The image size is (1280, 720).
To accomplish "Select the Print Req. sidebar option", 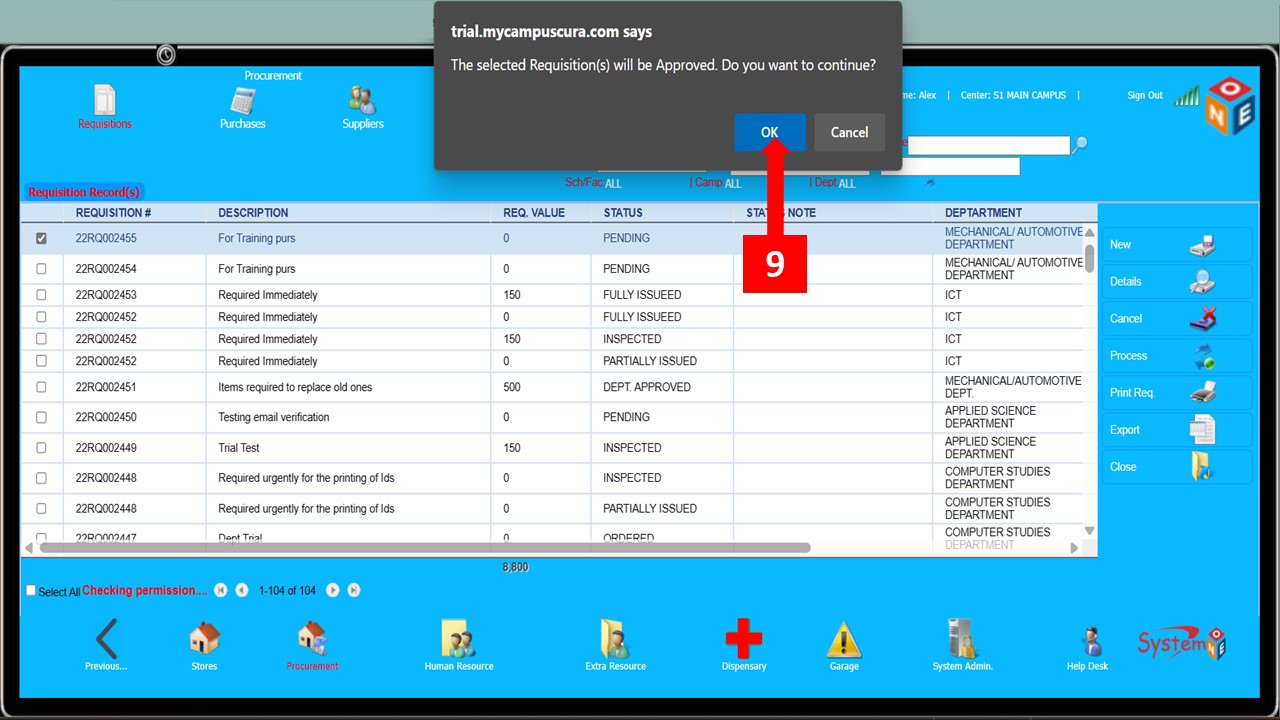I will pyautogui.click(x=1176, y=393).
